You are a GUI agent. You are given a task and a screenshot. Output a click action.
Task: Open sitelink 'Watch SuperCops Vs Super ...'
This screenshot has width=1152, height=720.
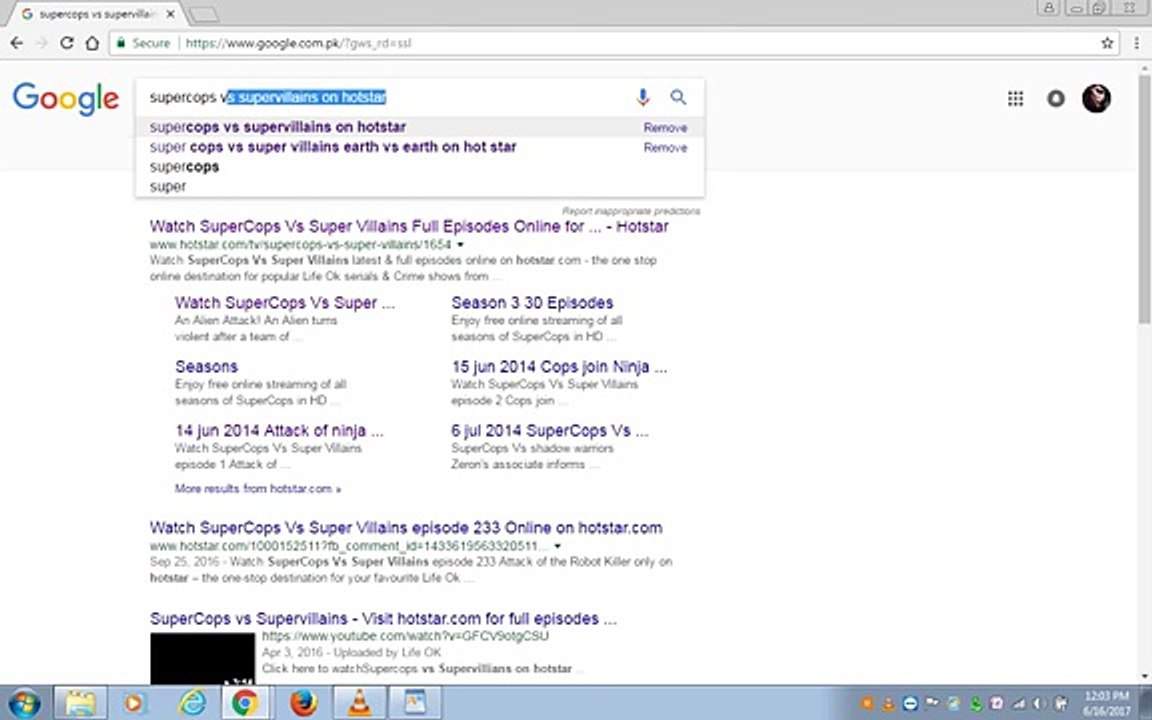click(x=284, y=303)
